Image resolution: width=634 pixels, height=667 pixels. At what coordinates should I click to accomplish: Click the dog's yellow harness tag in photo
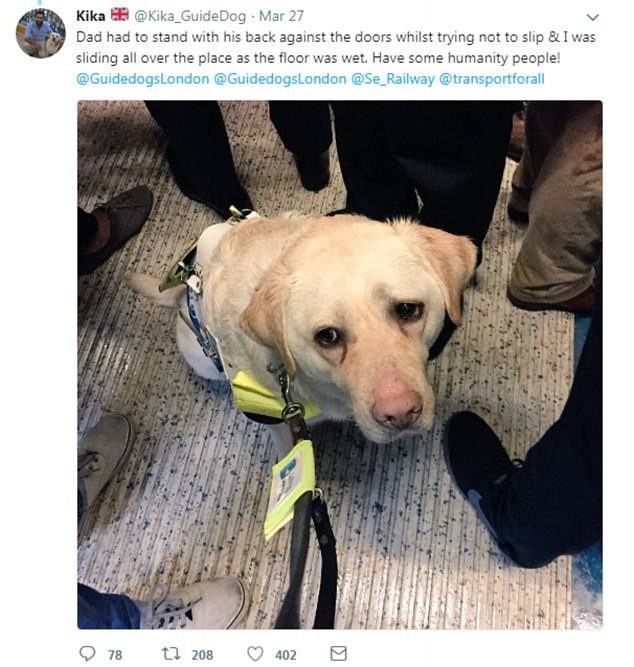point(290,489)
